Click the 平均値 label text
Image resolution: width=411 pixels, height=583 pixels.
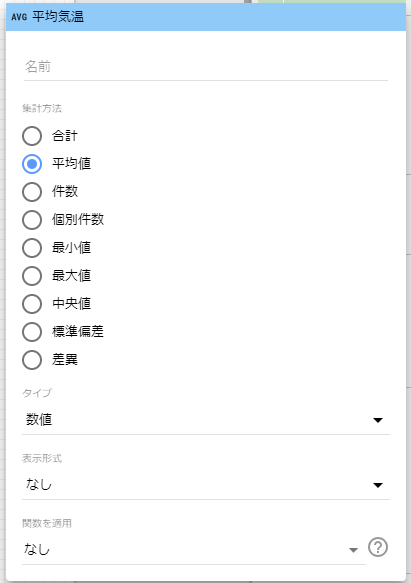click(x=71, y=164)
